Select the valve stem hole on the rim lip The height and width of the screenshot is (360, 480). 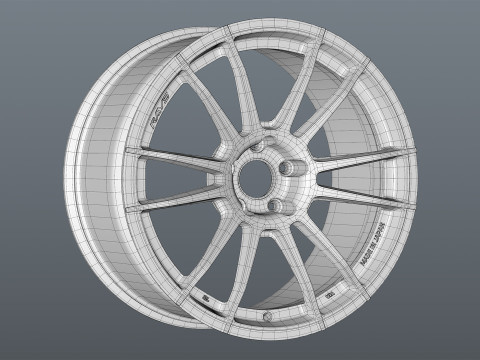coord(267,315)
